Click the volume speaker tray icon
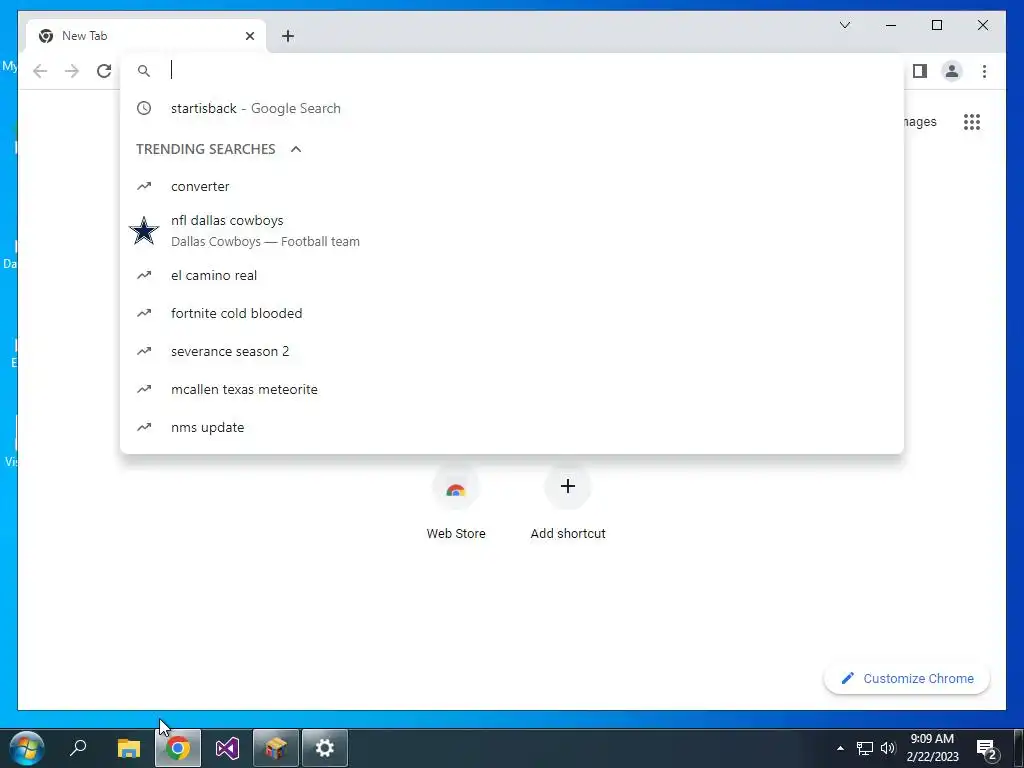Image resolution: width=1024 pixels, height=768 pixels. (x=888, y=748)
